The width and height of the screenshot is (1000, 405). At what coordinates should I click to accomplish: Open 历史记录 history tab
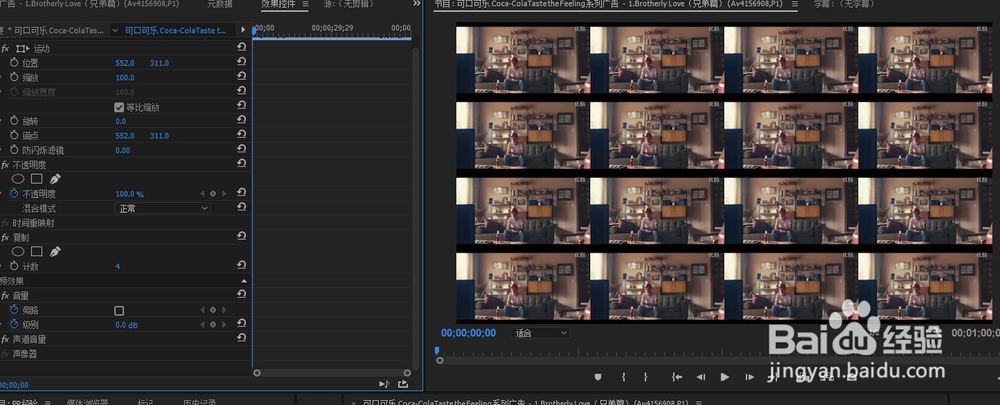(200, 402)
